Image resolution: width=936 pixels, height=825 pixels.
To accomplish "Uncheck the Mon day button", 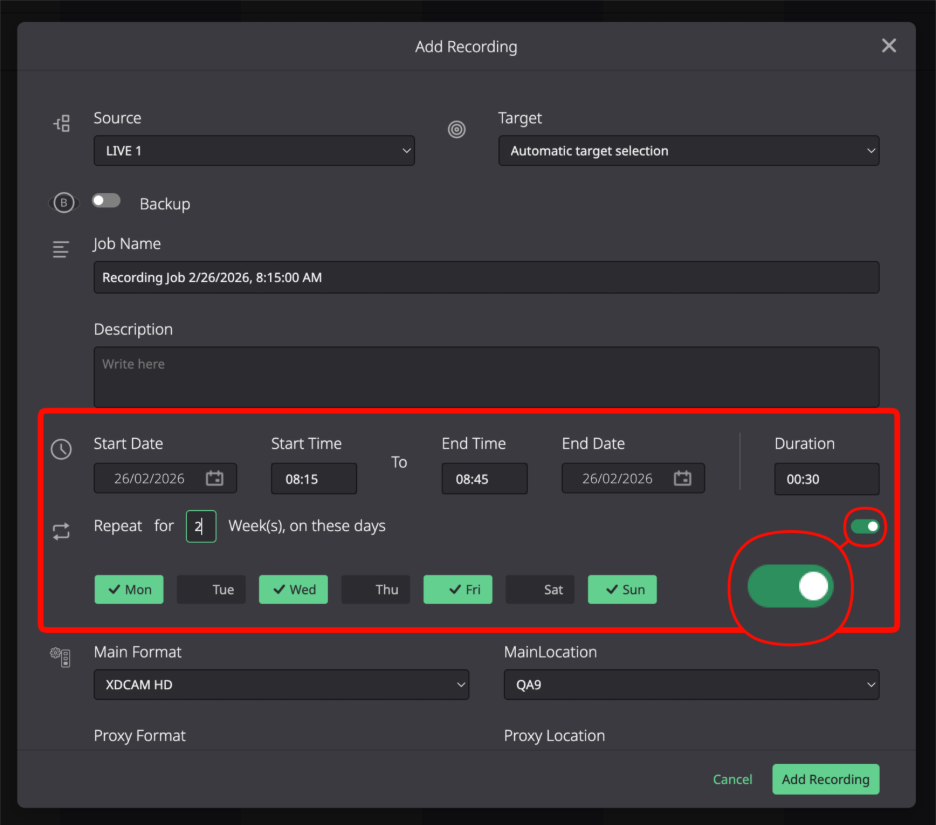I will point(129,589).
